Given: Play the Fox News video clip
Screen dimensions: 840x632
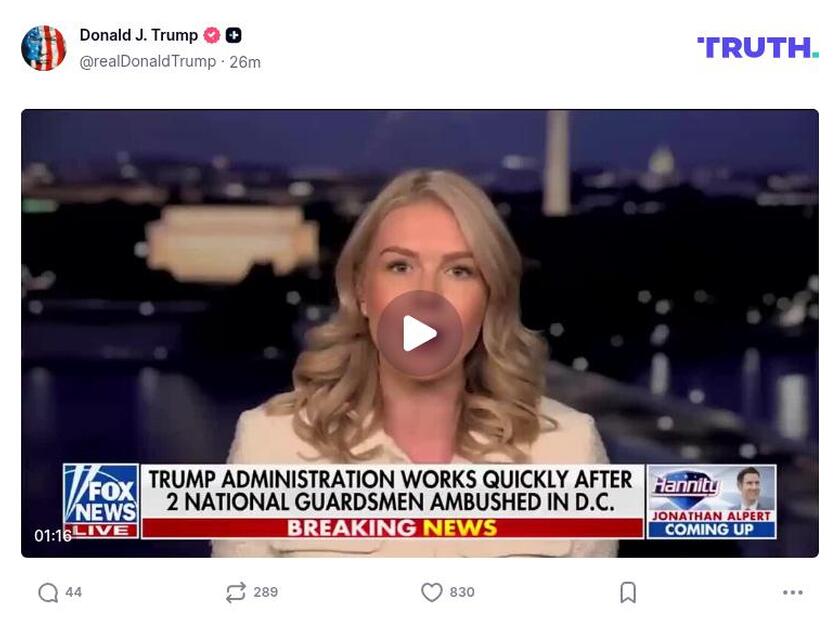Looking at the screenshot, I should [x=419, y=334].
